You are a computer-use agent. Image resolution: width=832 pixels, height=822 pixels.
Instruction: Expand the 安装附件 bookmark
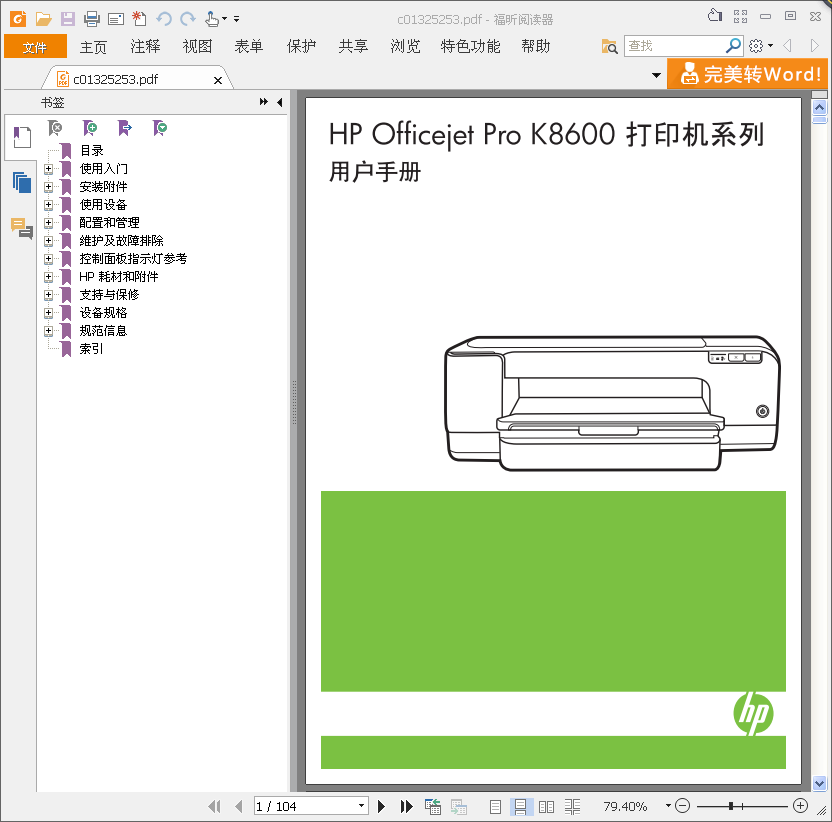point(48,187)
